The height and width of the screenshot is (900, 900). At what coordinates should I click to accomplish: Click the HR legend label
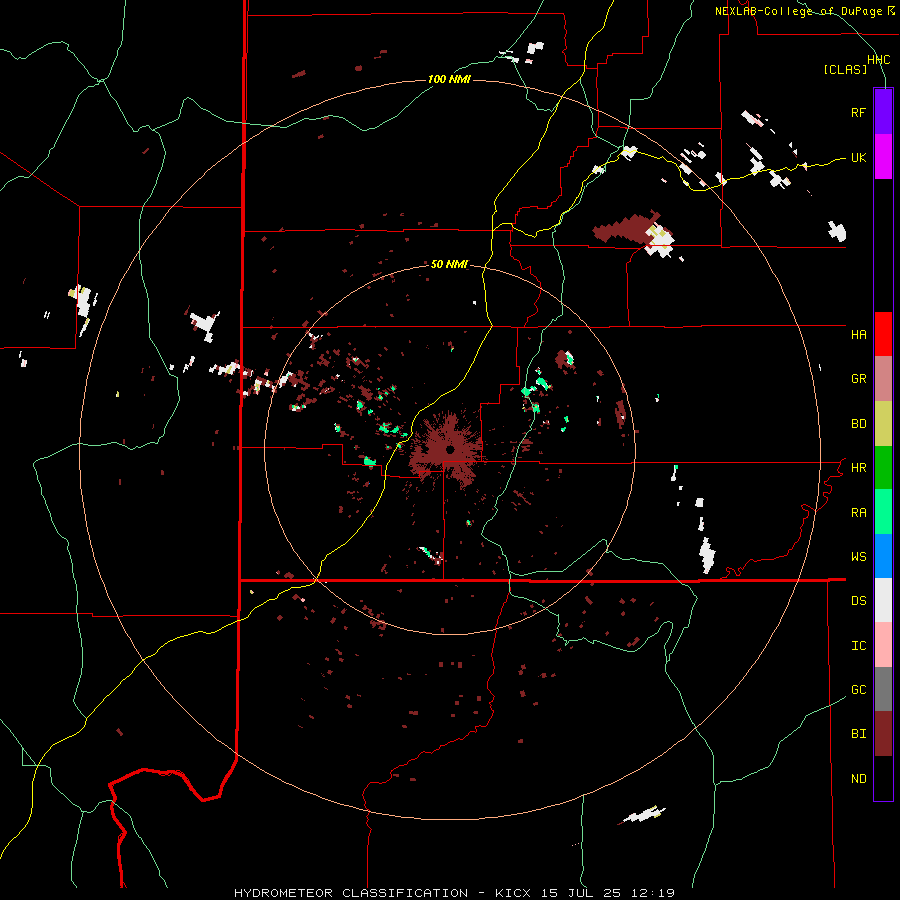click(x=858, y=468)
